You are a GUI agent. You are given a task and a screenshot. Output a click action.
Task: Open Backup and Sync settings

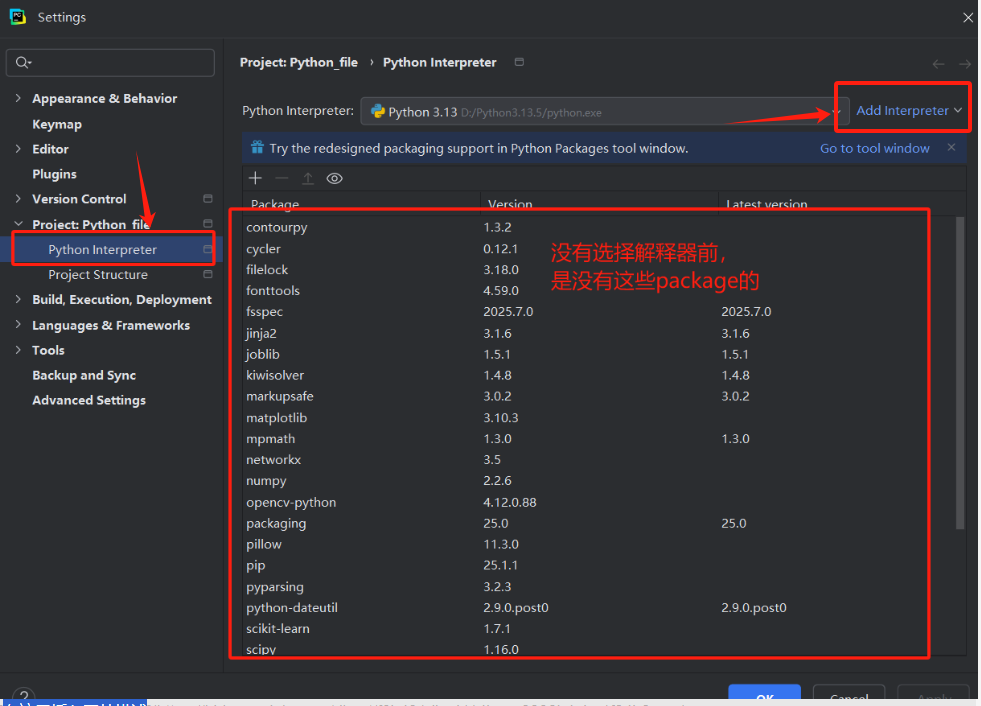84,375
